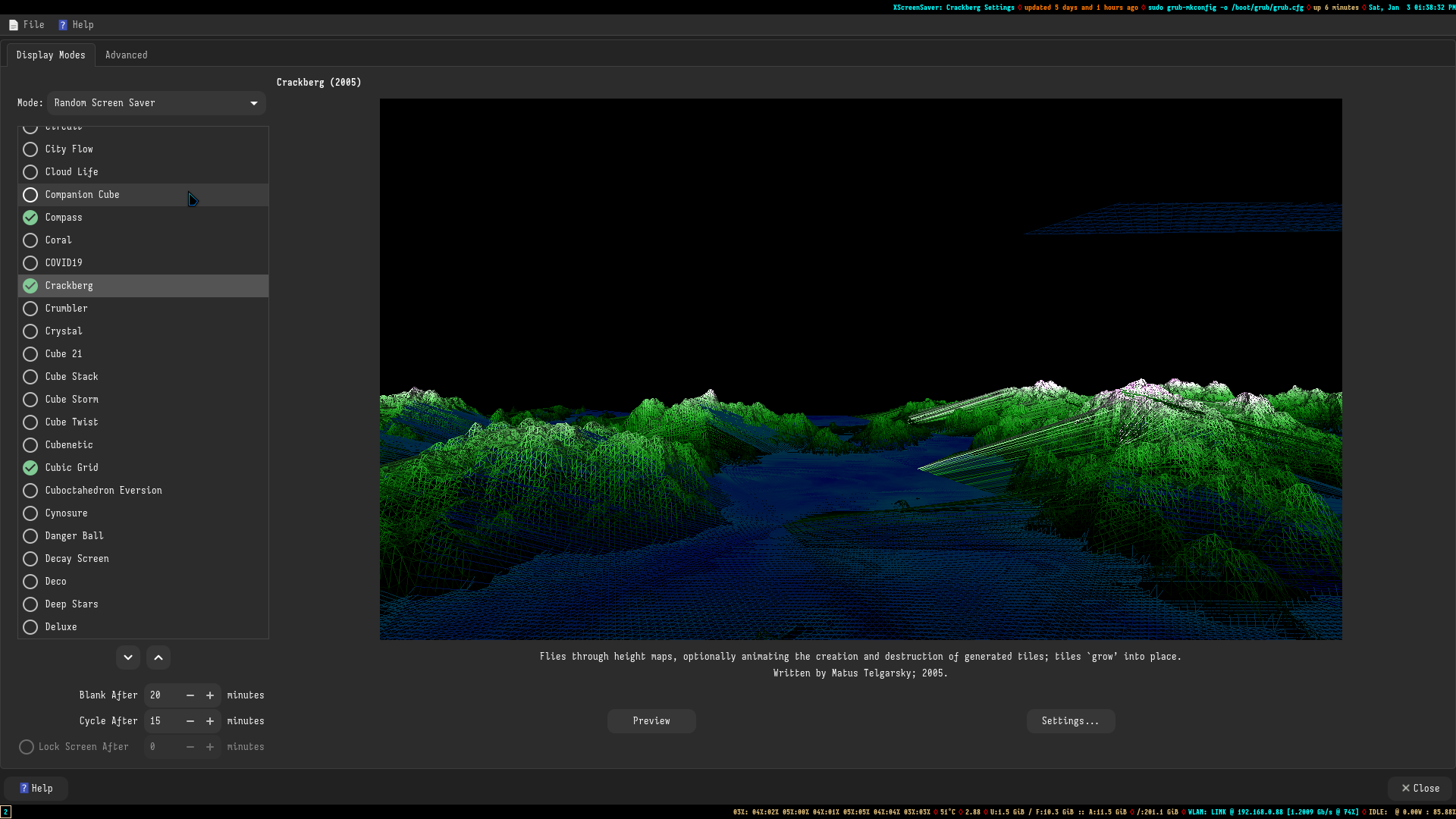Image resolution: width=1456 pixels, height=819 pixels.
Task: Click the Preview button
Action: click(x=651, y=721)
